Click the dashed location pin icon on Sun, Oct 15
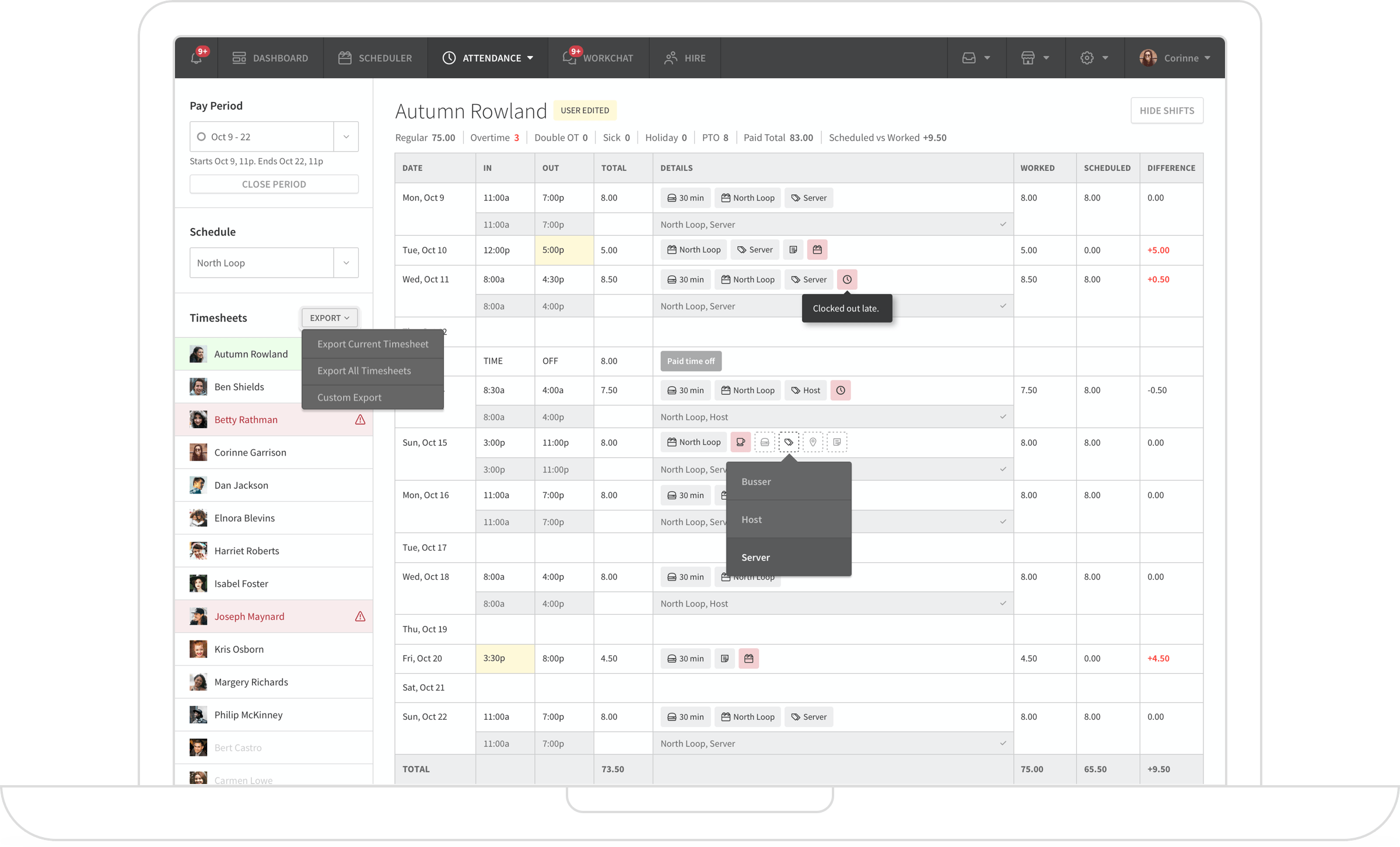Viewport: 1400px width, 847px height. (x=813, y=442)
